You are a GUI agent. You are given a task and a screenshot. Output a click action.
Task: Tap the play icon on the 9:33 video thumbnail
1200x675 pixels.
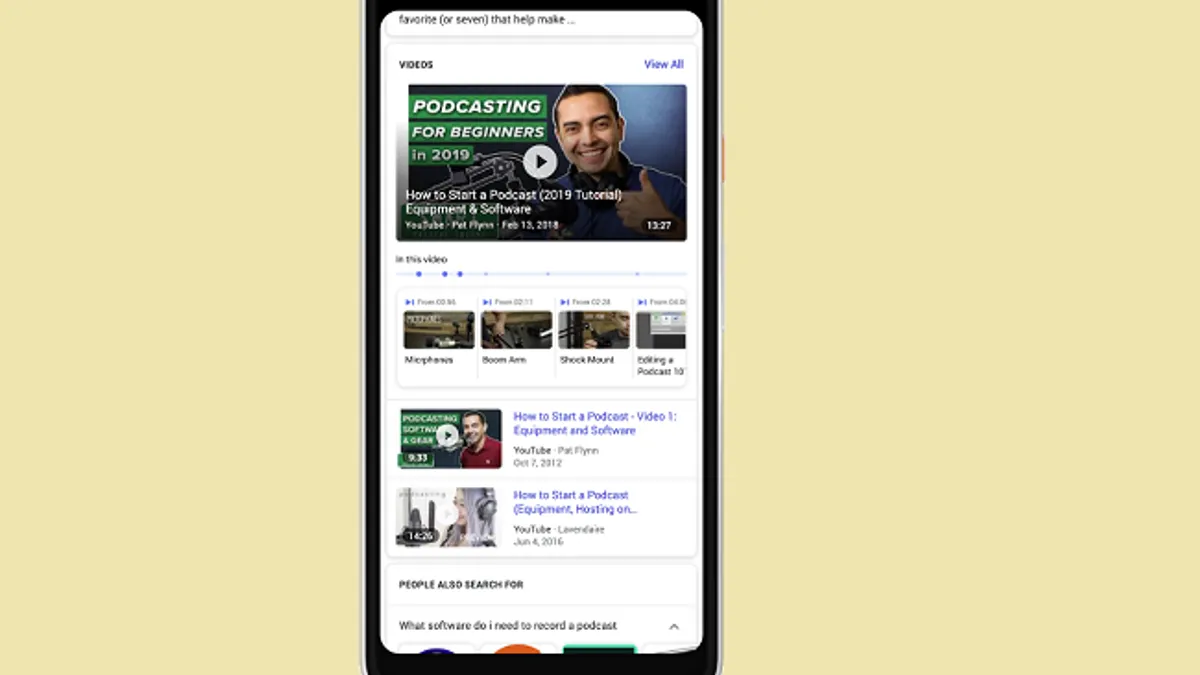447,435
